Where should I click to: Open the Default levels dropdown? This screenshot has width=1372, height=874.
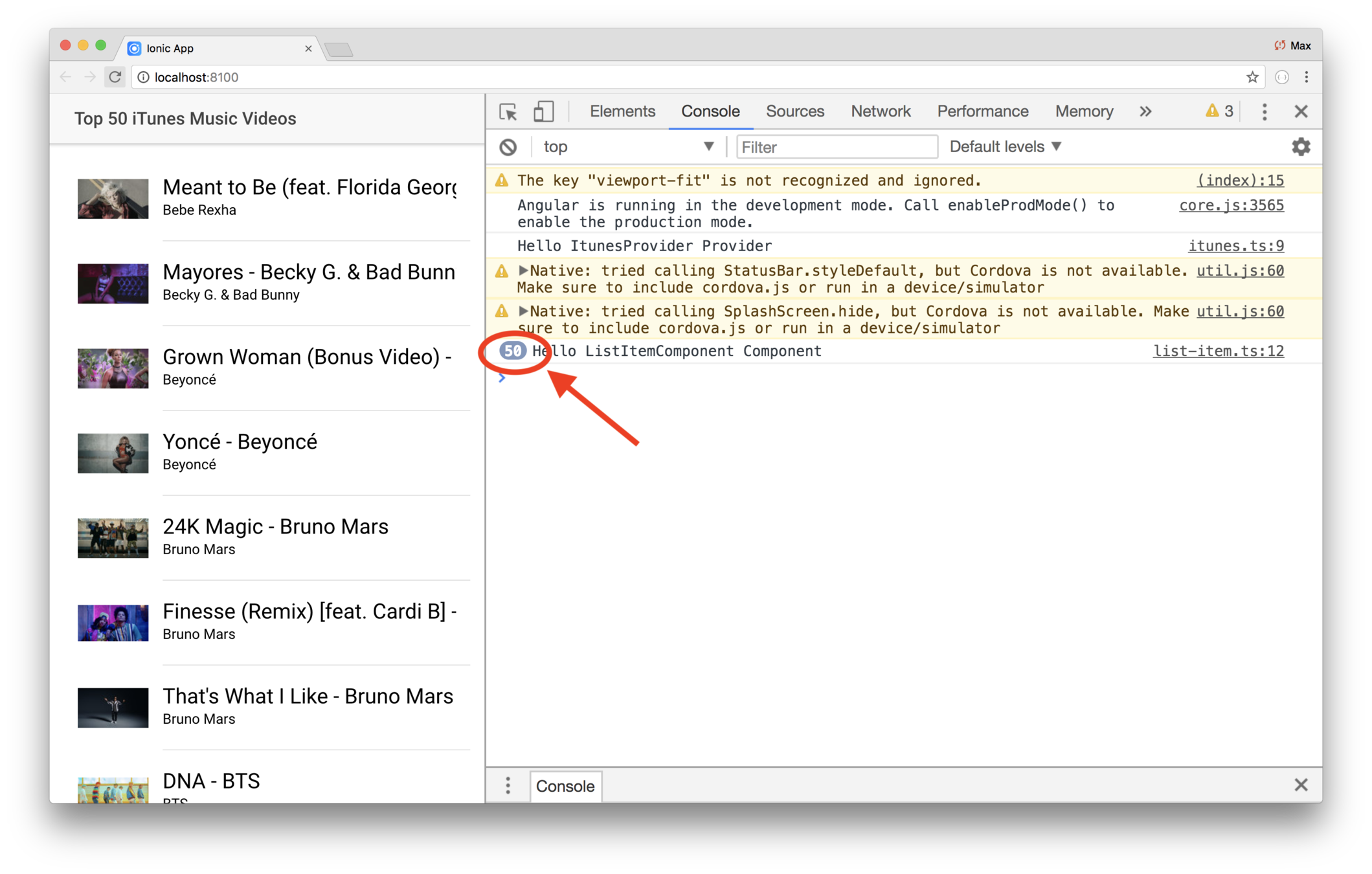(x=1005, y=147)
